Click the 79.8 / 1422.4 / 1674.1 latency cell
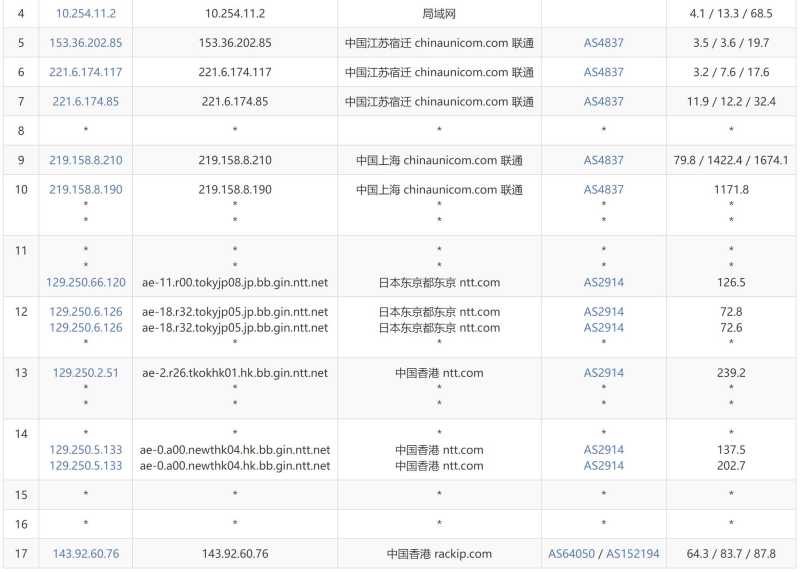The width and height of the screenshot is (800, 572). (x=731, y=160)
